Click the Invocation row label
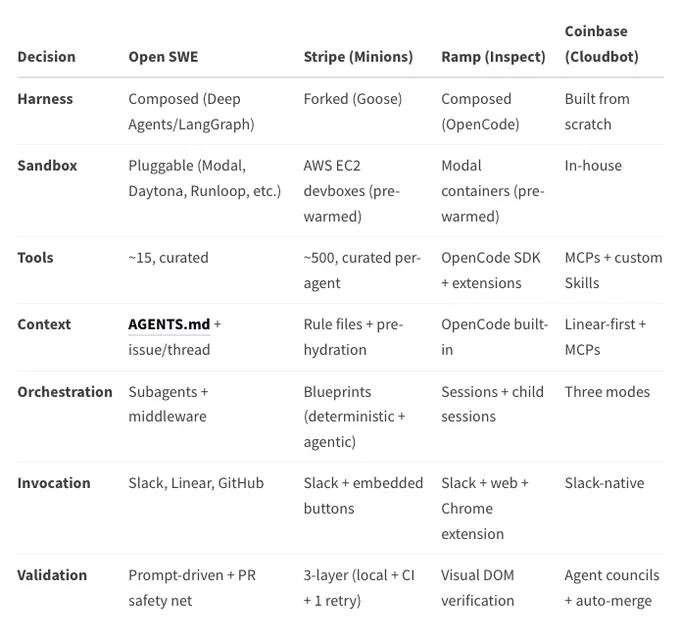The width and height of the screenshot is (680, 639). click(54, 483)
